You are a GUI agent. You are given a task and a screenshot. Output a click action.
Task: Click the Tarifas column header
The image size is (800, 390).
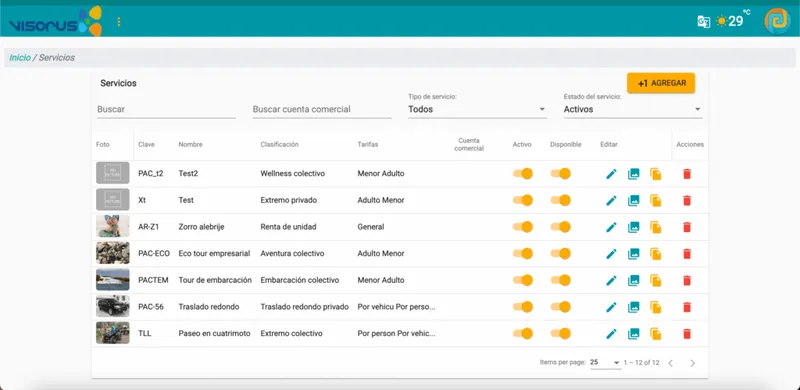click(x=368, y=144)
